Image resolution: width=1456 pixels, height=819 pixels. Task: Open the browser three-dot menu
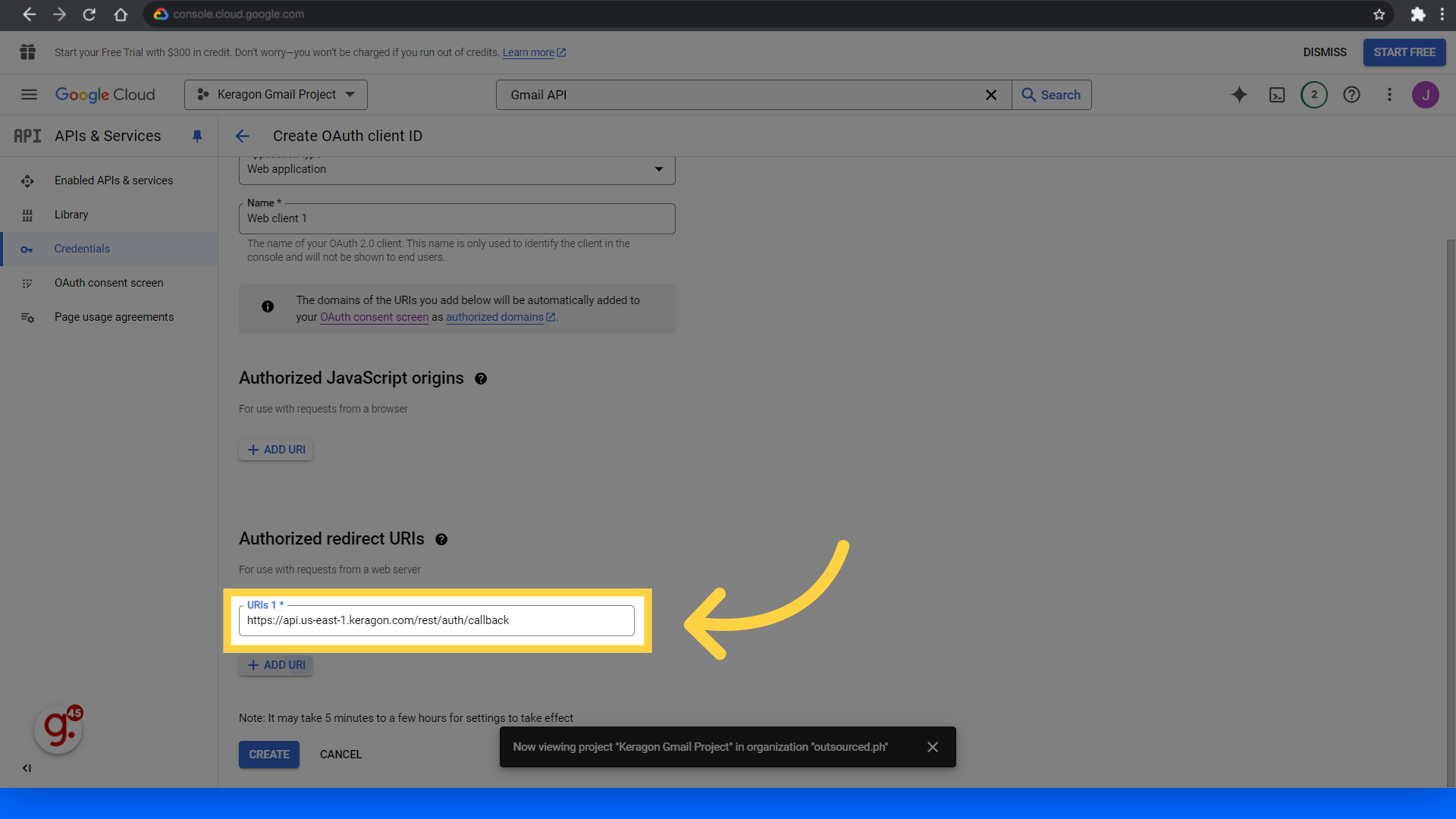1442,14
